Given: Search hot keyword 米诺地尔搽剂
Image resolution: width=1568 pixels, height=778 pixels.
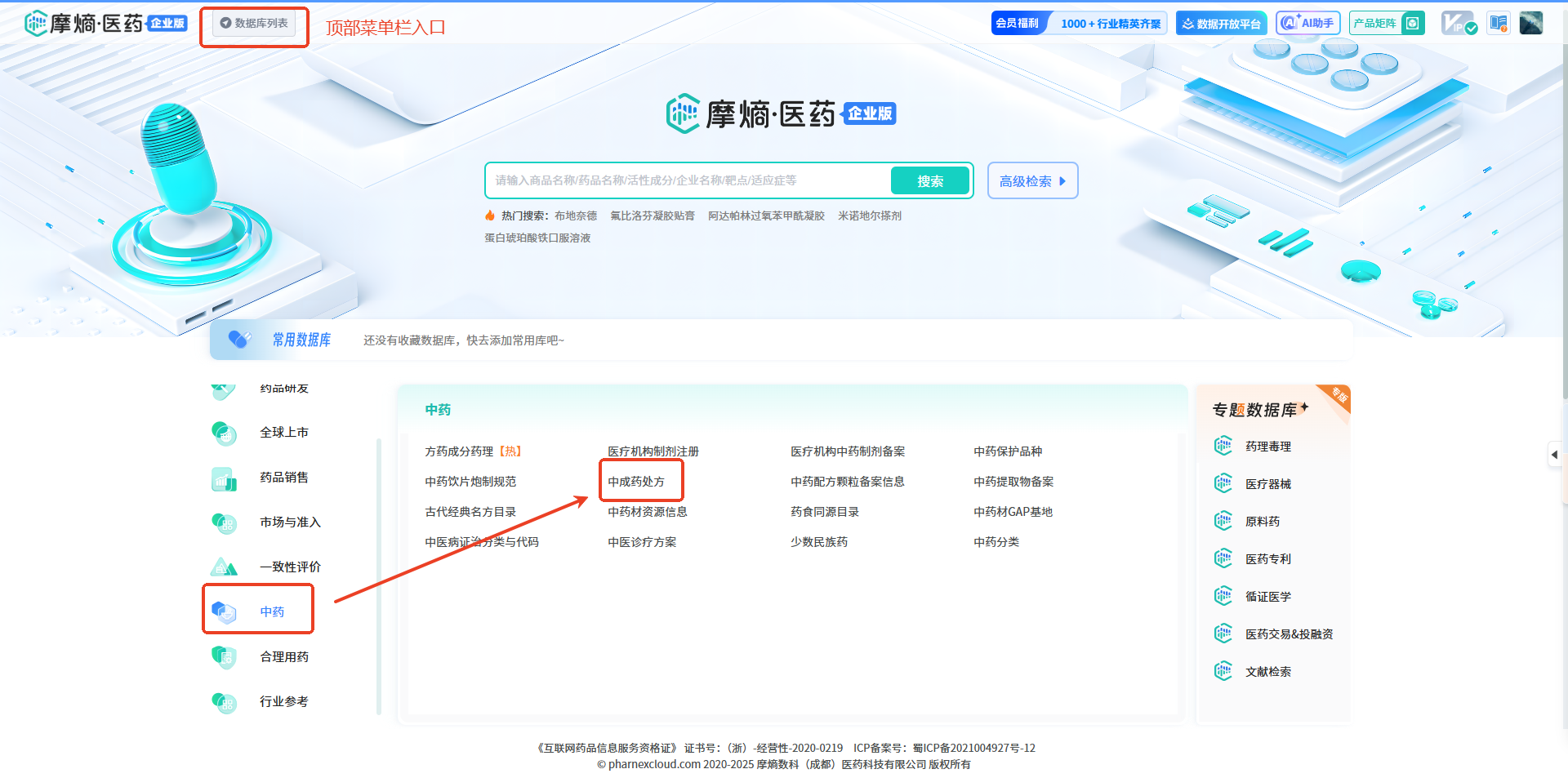Looking at the screenshot, I should 870,216.
